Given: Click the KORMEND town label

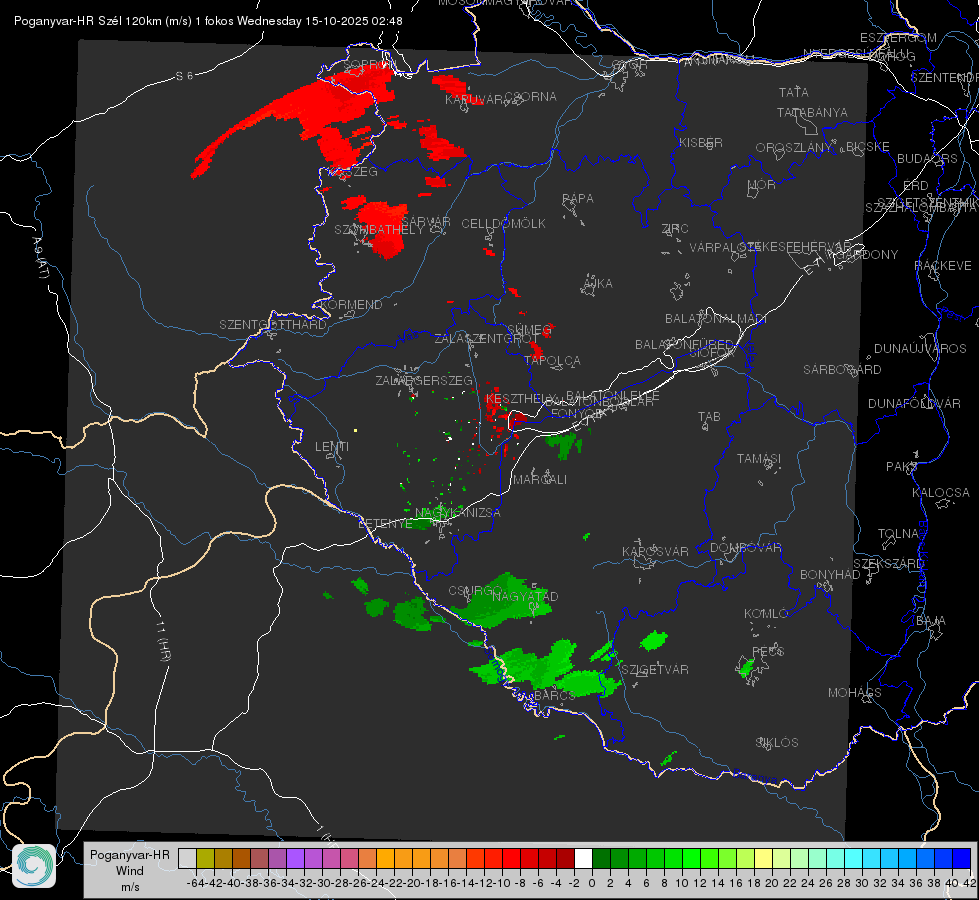Looking at the screenshot, I should (x=350, y=305).
